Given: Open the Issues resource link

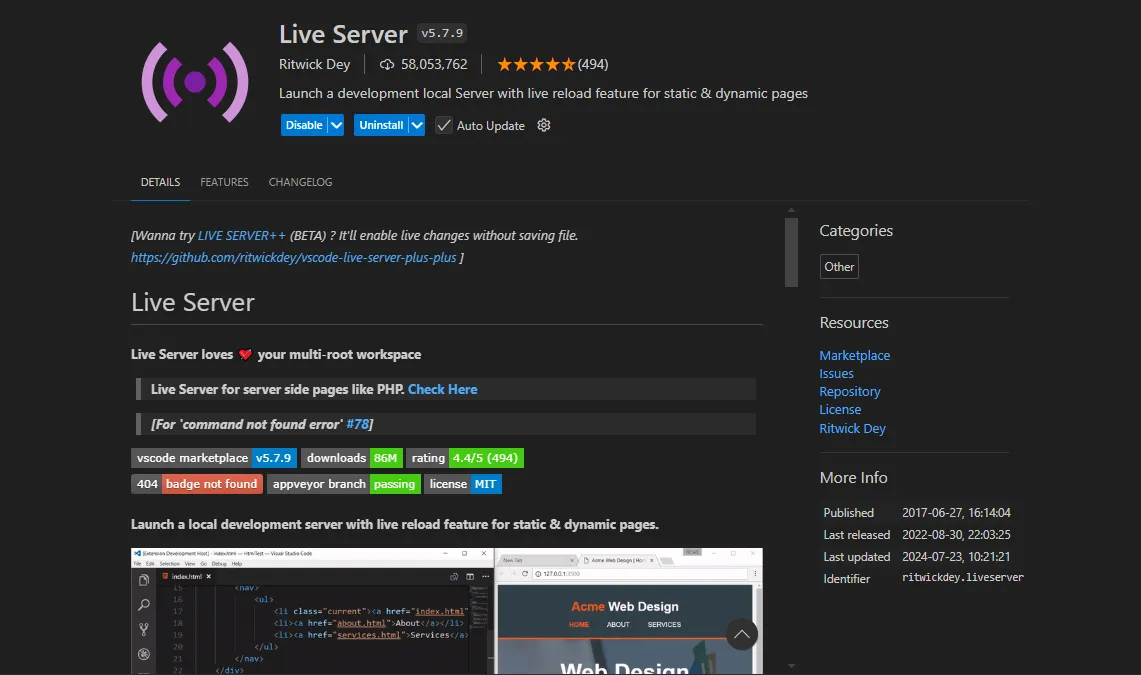Looking at the screenshot, I should [836, 373].
